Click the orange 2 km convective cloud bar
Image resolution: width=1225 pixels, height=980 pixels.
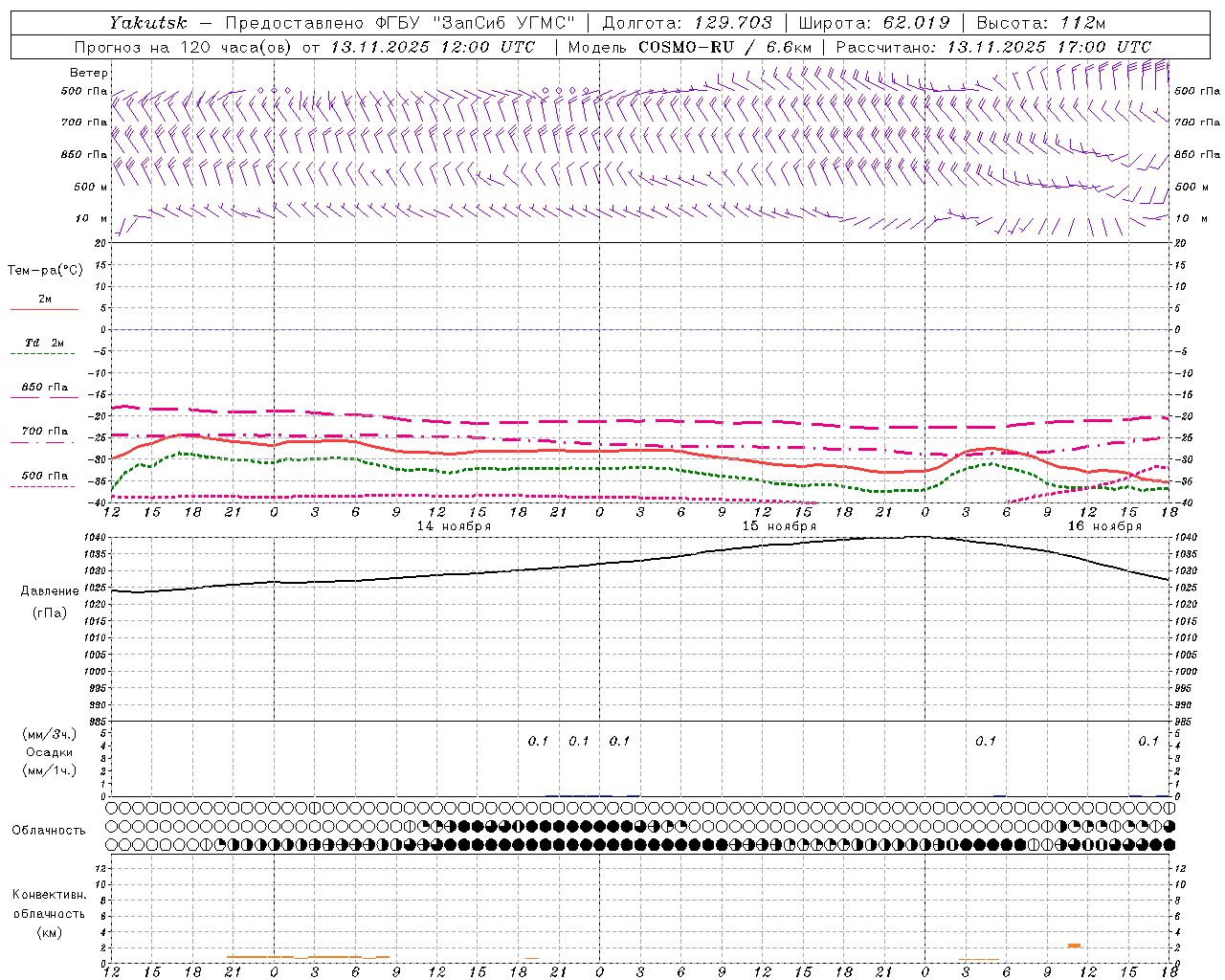[1075, 946]
